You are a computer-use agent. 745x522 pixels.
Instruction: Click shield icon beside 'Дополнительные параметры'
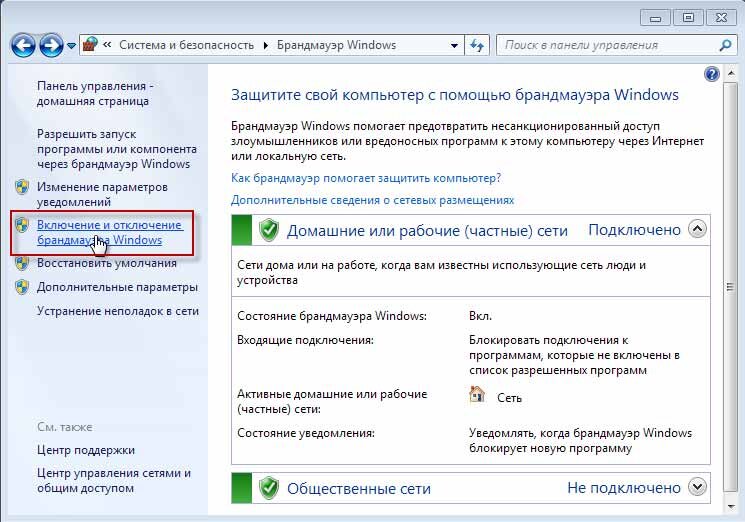tap(22, 287)
